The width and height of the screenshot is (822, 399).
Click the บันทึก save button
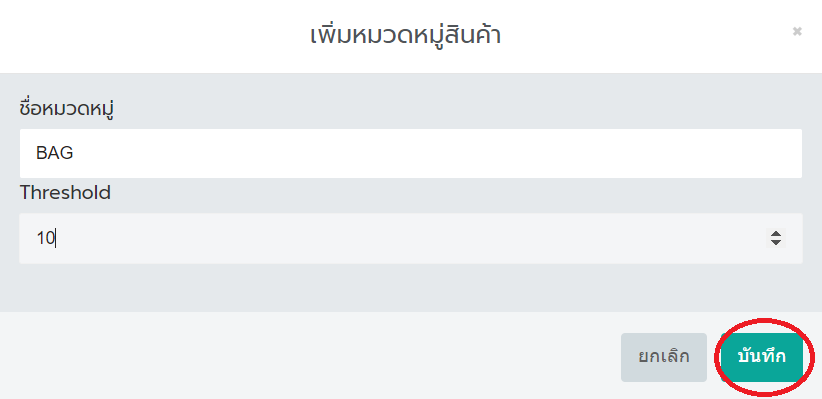coord(762,357)
